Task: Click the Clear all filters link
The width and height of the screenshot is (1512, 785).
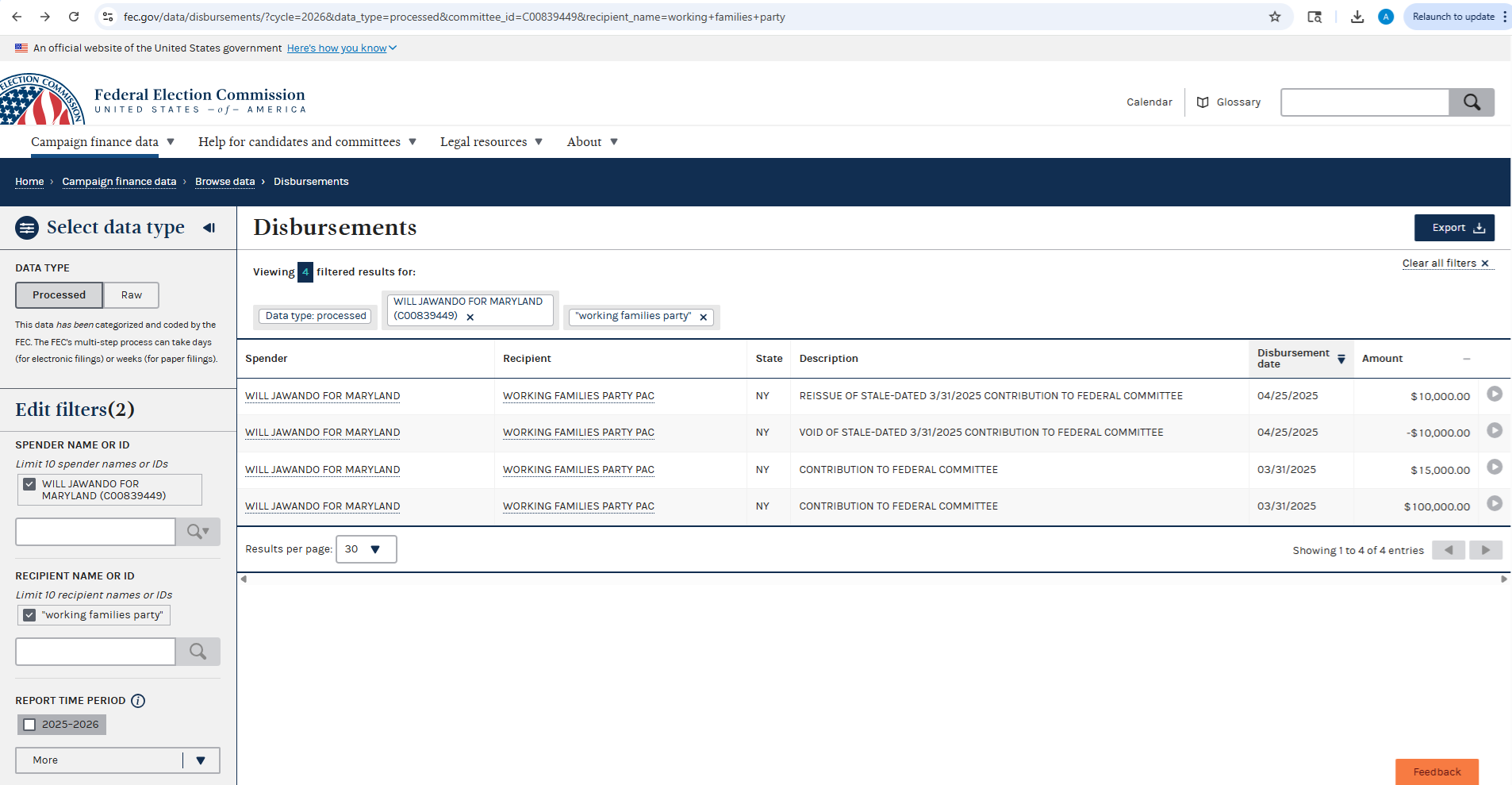Action: point(1445,264)
